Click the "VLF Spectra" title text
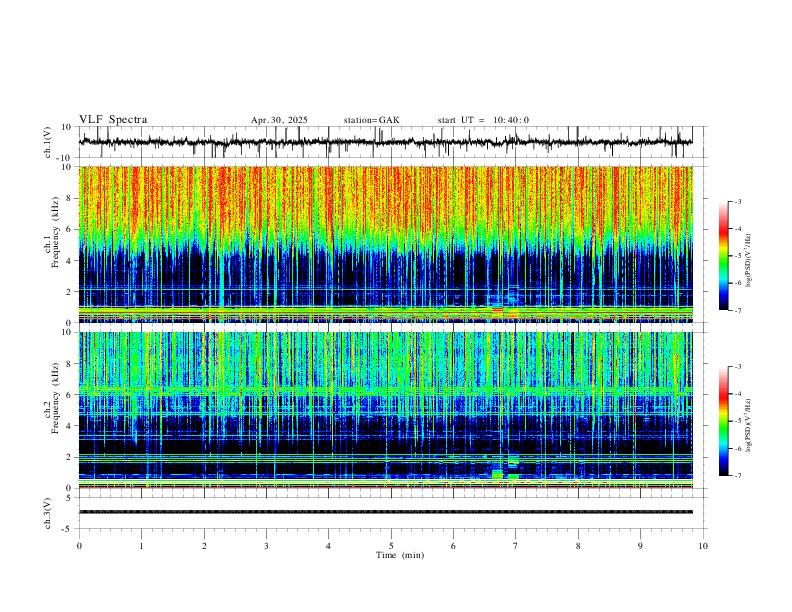The image size is (792, 612). tap(113, 120)
